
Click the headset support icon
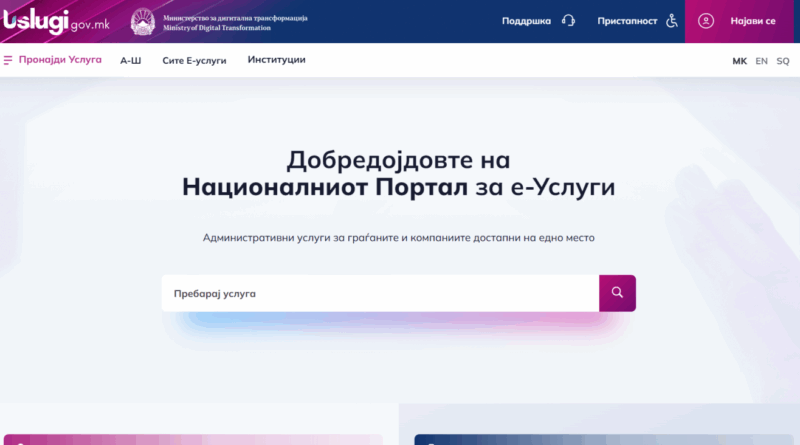point(568,21)
